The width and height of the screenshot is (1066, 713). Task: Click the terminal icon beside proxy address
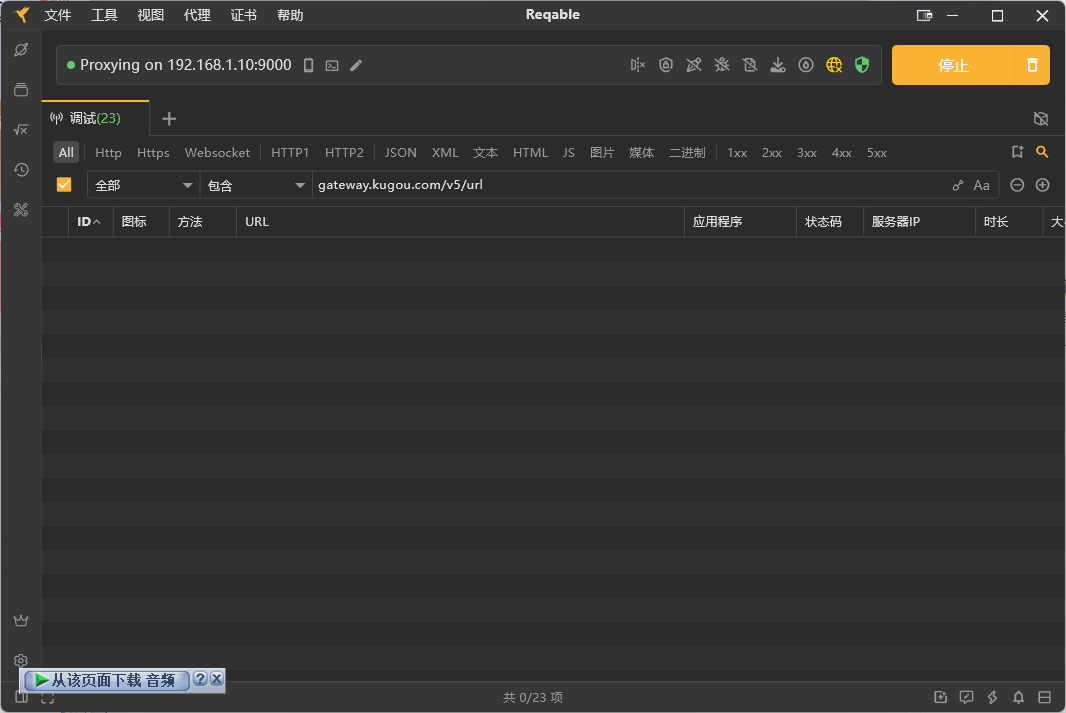point(332,65)
